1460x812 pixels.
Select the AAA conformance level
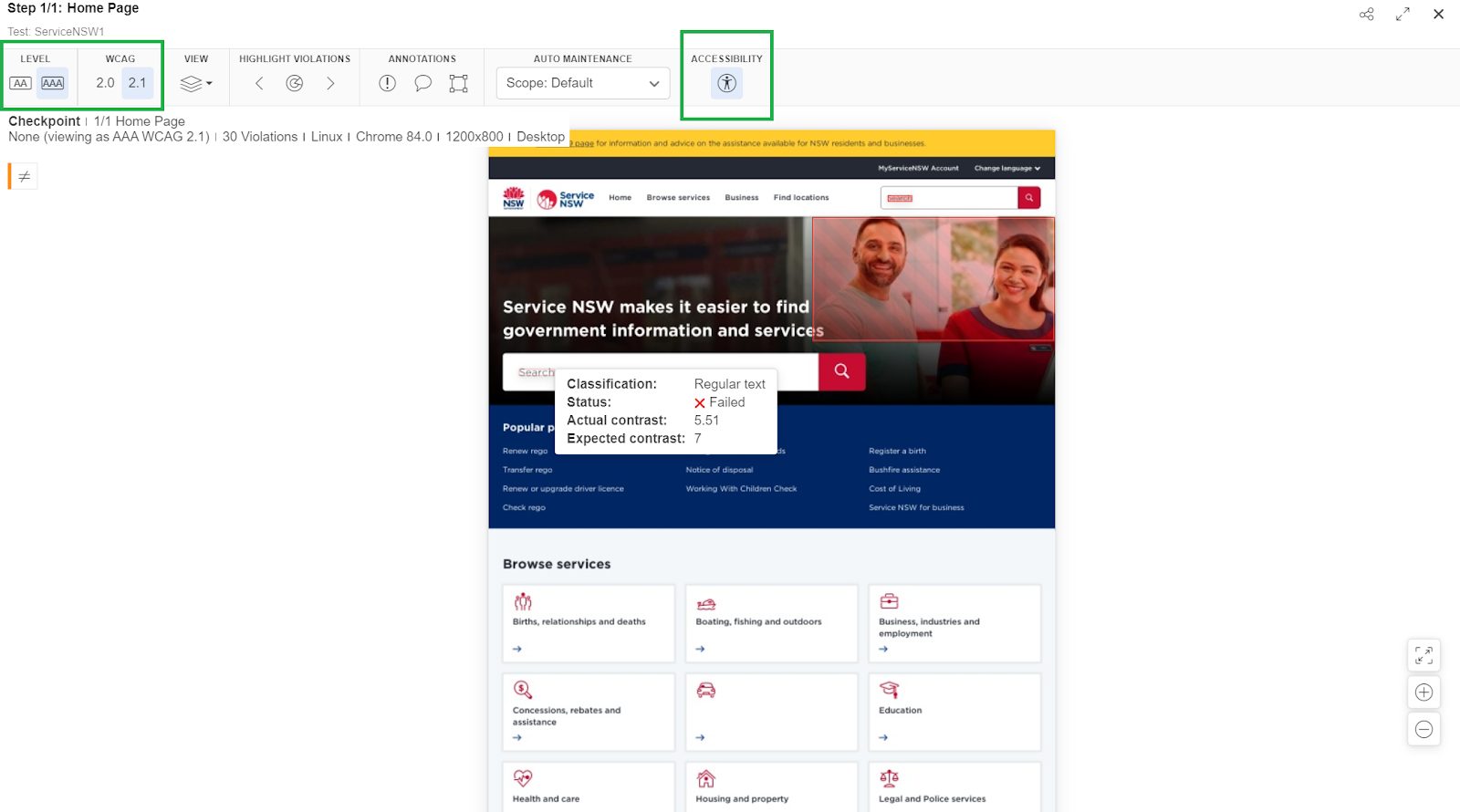pyautogui.click(x=53, y=83)
